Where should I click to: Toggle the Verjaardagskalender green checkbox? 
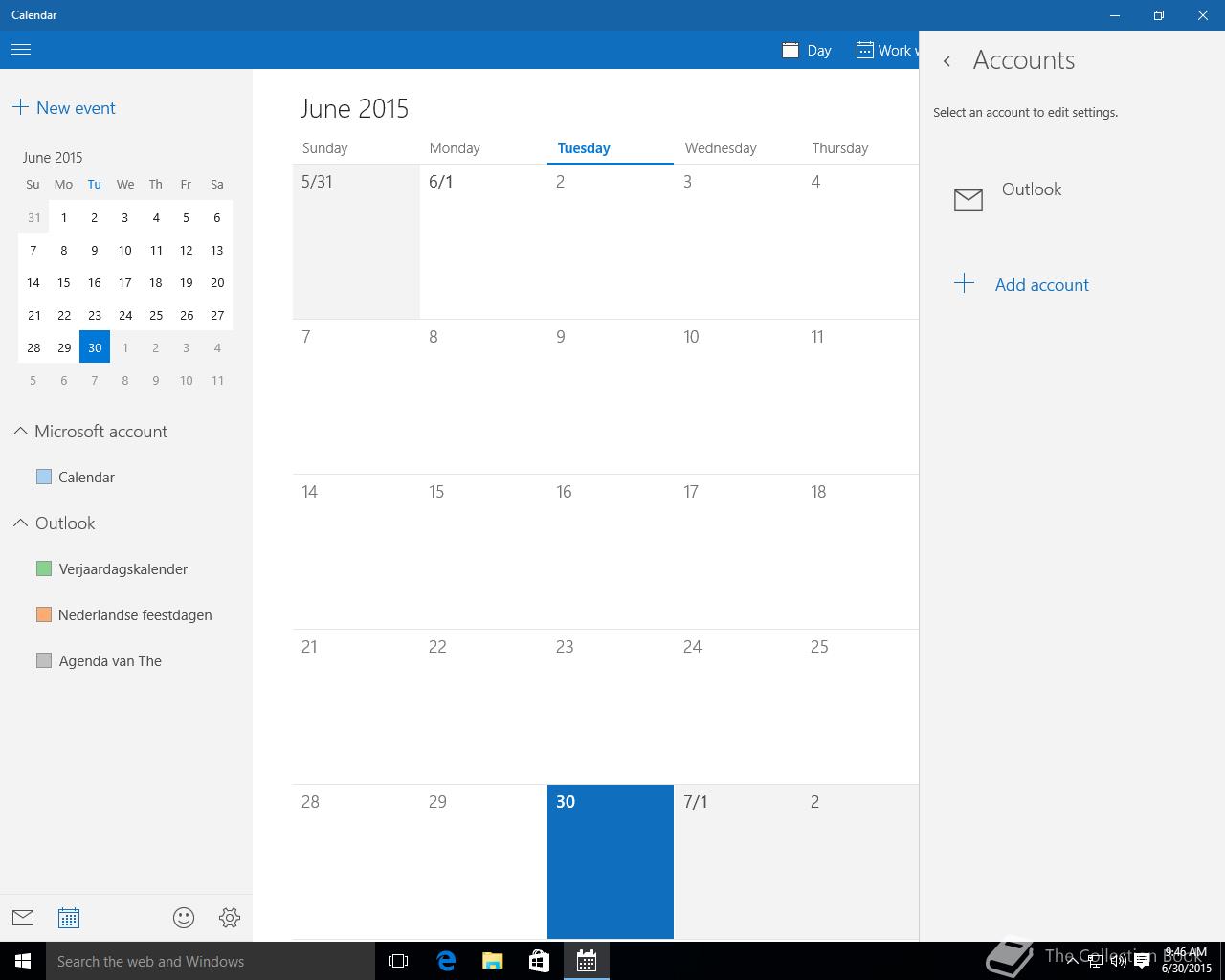tap(44, 568)
